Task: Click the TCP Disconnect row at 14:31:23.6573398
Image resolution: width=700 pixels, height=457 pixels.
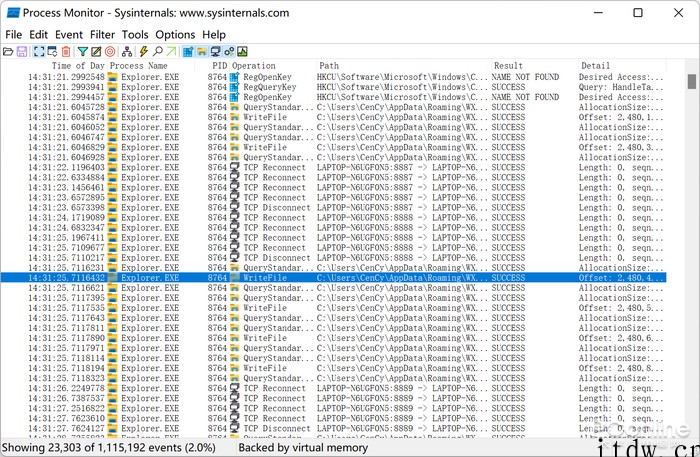Action: pyautogui.click(x=333, y=208)
